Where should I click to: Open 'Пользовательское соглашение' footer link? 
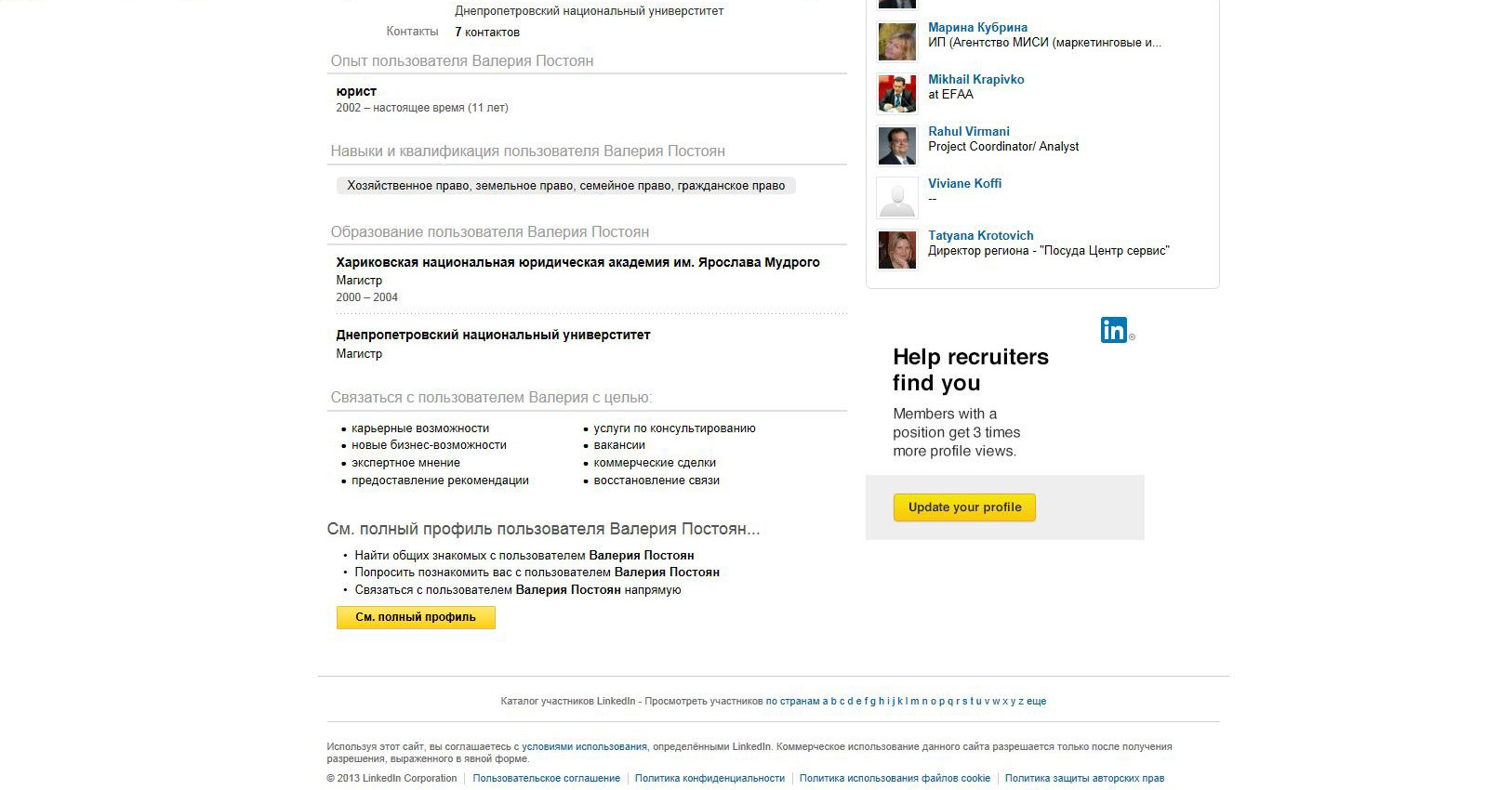546,779
